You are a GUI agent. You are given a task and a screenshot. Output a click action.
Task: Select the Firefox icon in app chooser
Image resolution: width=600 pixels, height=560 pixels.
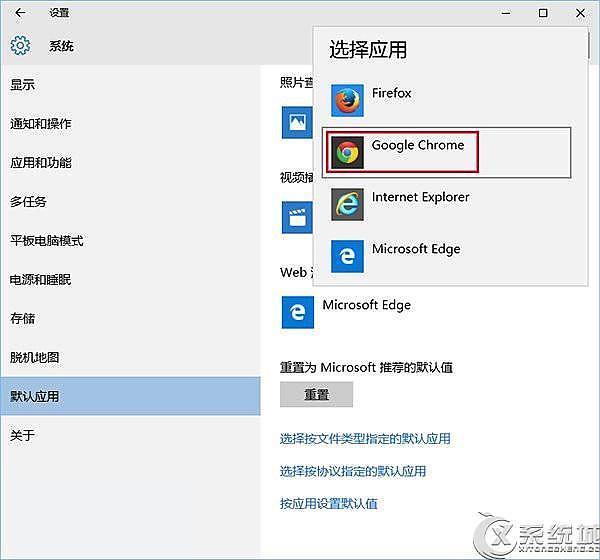click(347, 101)
